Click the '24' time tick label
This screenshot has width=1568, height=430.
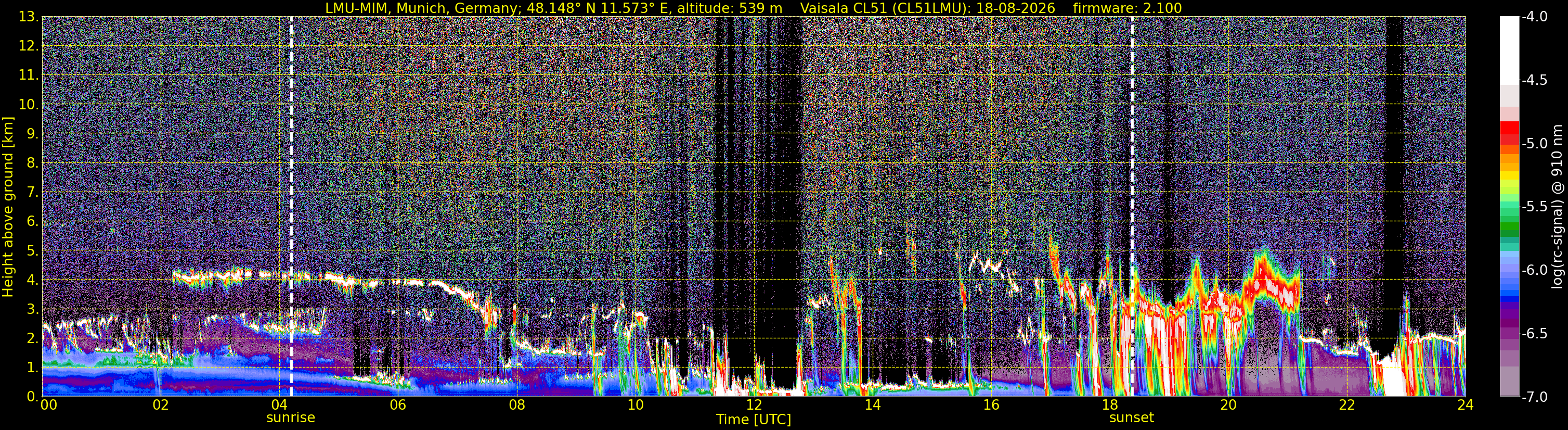[x=1465, y=405]
